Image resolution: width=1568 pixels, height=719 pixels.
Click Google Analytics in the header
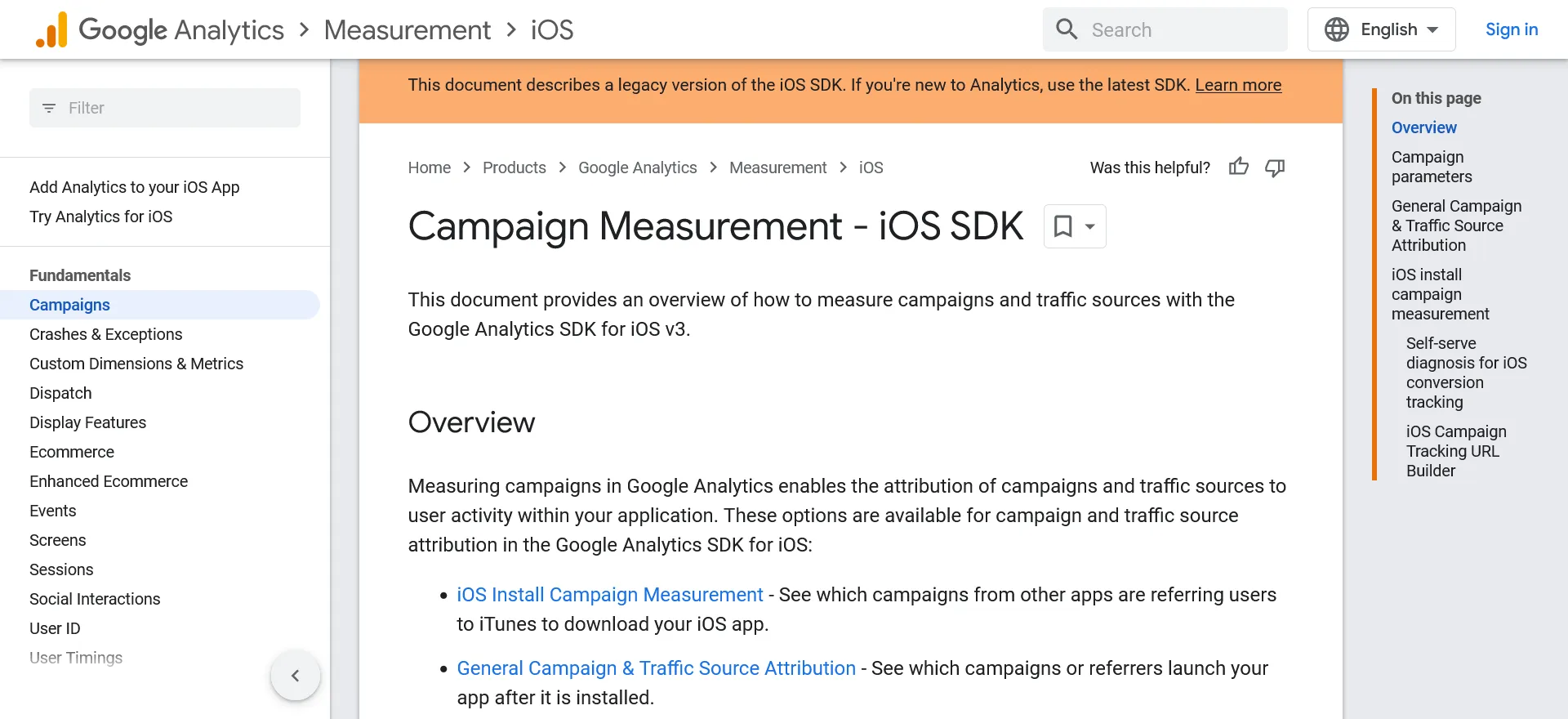click(x=181, y=30)
